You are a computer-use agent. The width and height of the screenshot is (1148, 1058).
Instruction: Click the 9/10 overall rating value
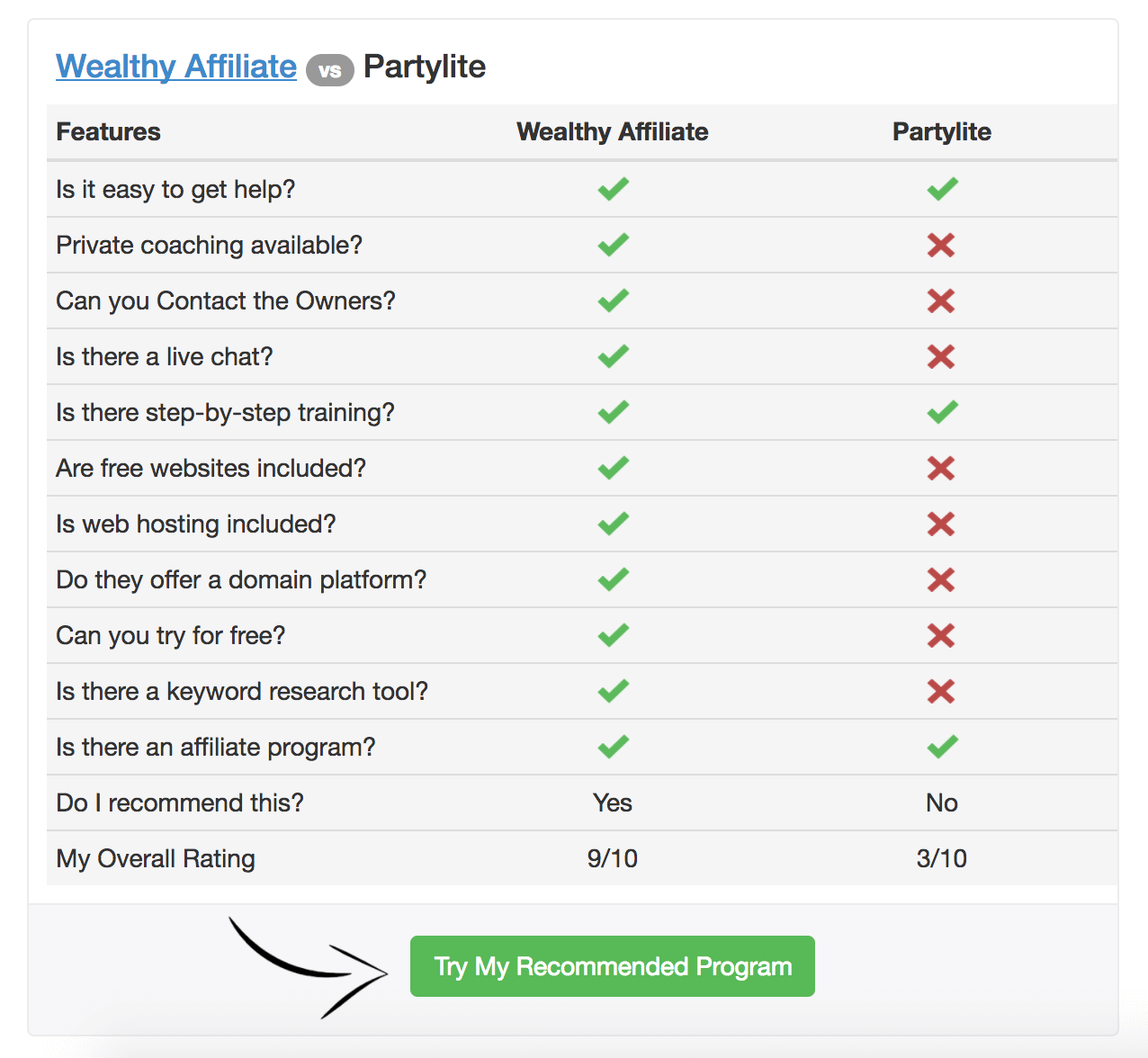point(613,858)
